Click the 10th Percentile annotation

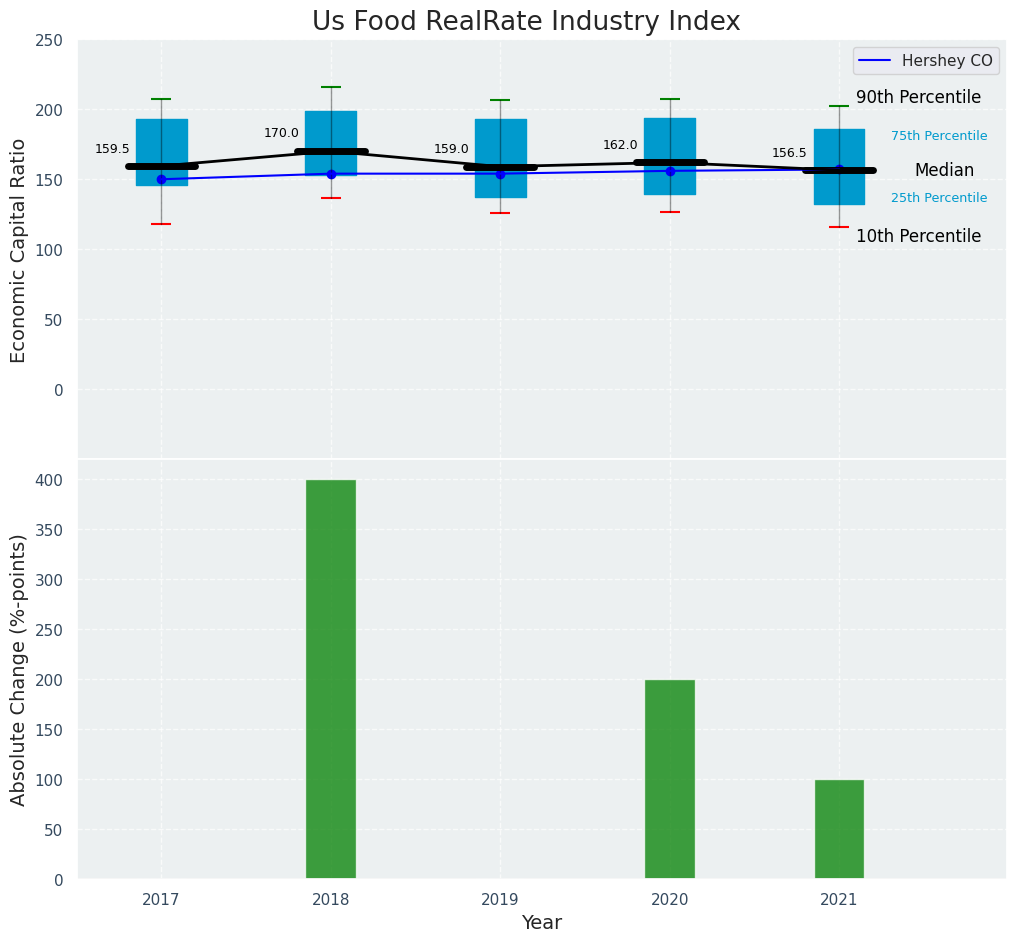tap(918, 237)
